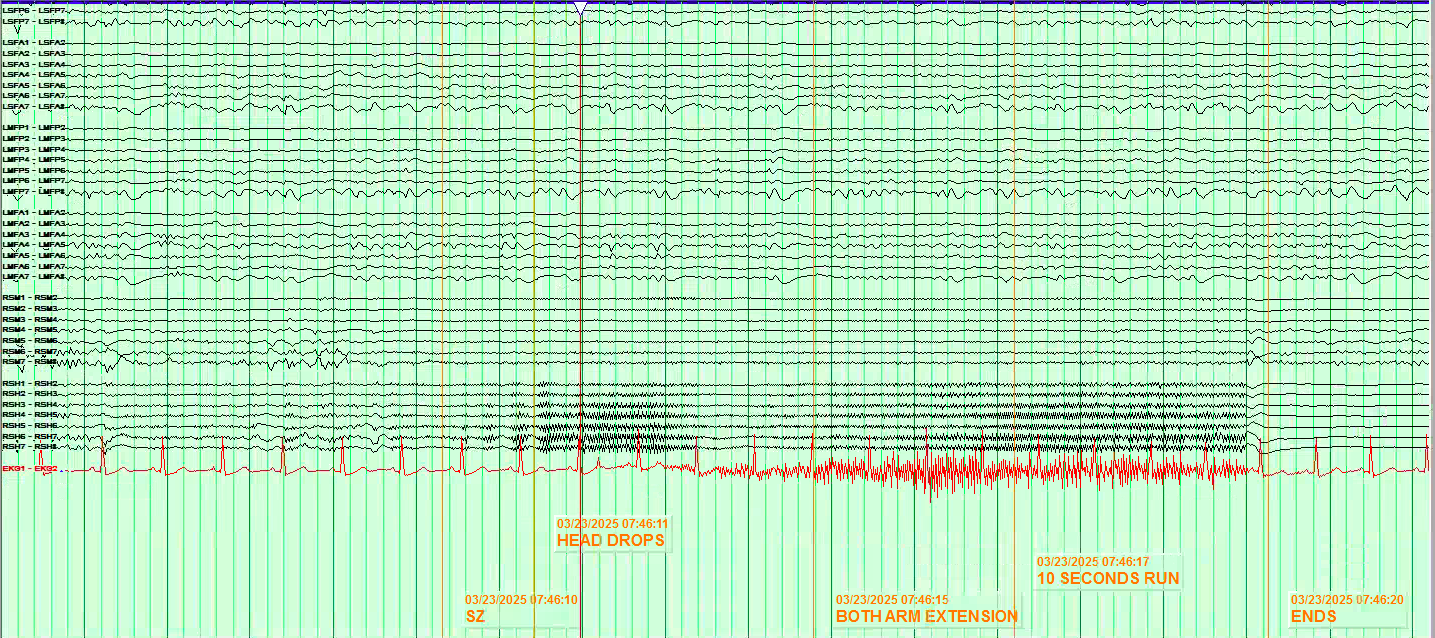Select the RSH7 - RSH8 channel label

click(30, 446)
